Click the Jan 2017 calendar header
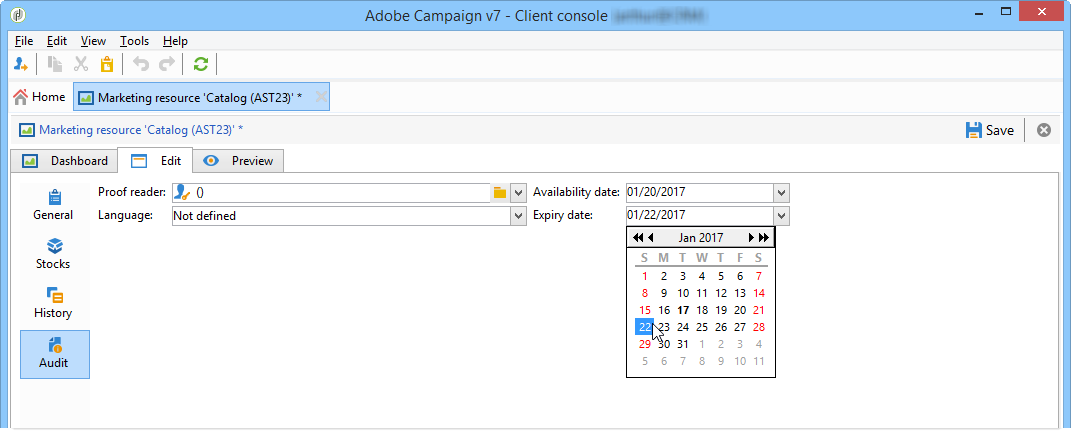This screenshot has width=1074, height=437. [701, 238]
